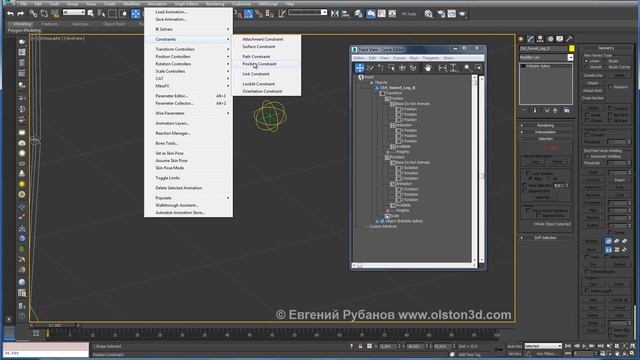Select the Unlink Selection tool
Viewport: 640px width, 360px height.
pyautogui.click(x=44, y=14)
